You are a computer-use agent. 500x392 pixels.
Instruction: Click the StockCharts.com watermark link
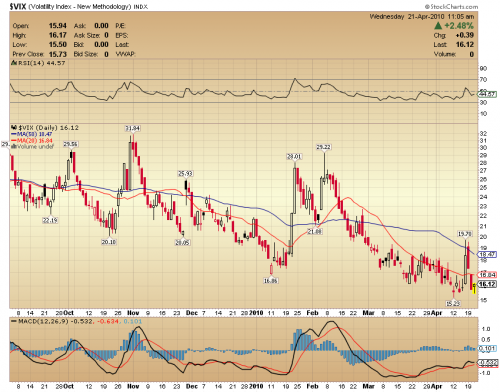pos(451,6)
